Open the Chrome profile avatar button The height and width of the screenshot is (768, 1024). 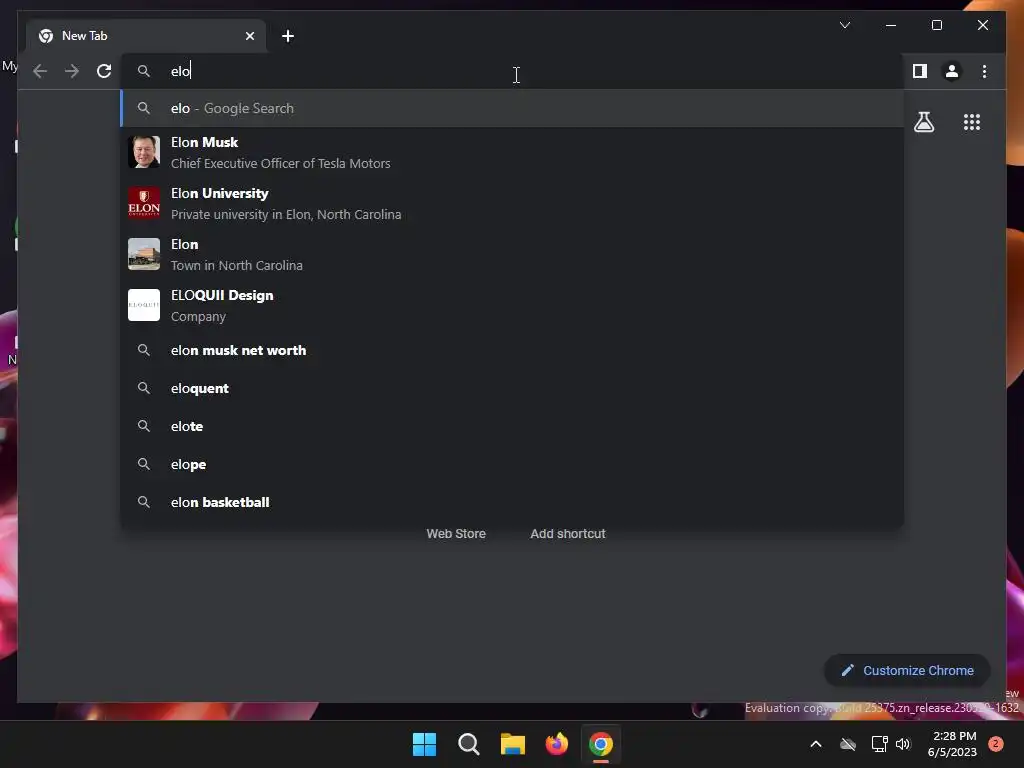tap(952, 71)
